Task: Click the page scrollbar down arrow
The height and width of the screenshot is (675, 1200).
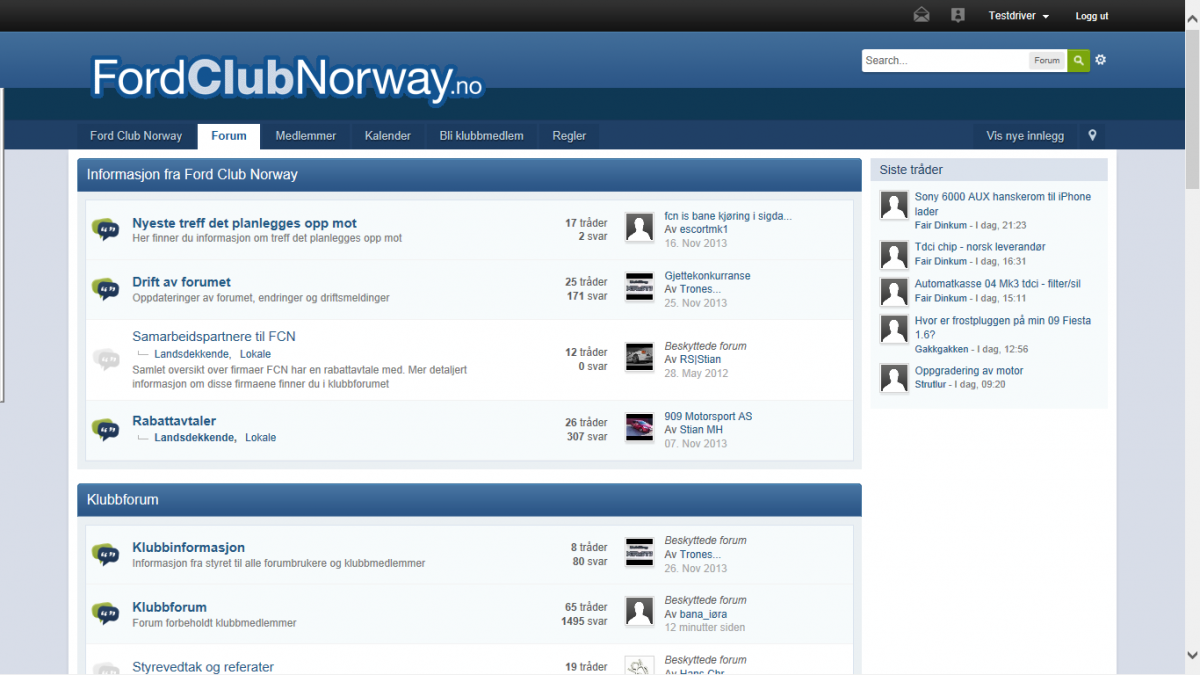Action: click(1192, 655)
